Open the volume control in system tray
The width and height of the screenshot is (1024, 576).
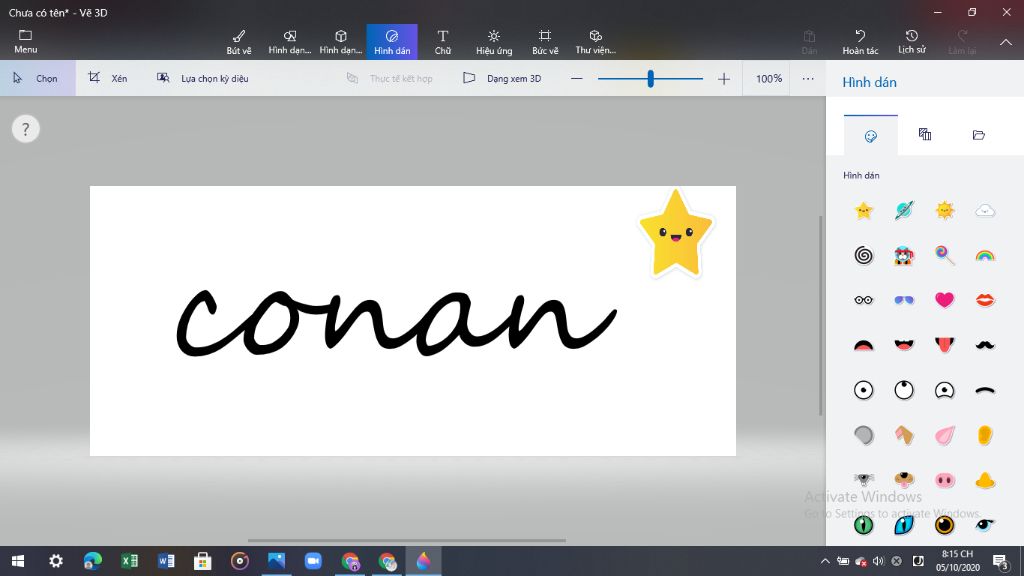point(878,561)
